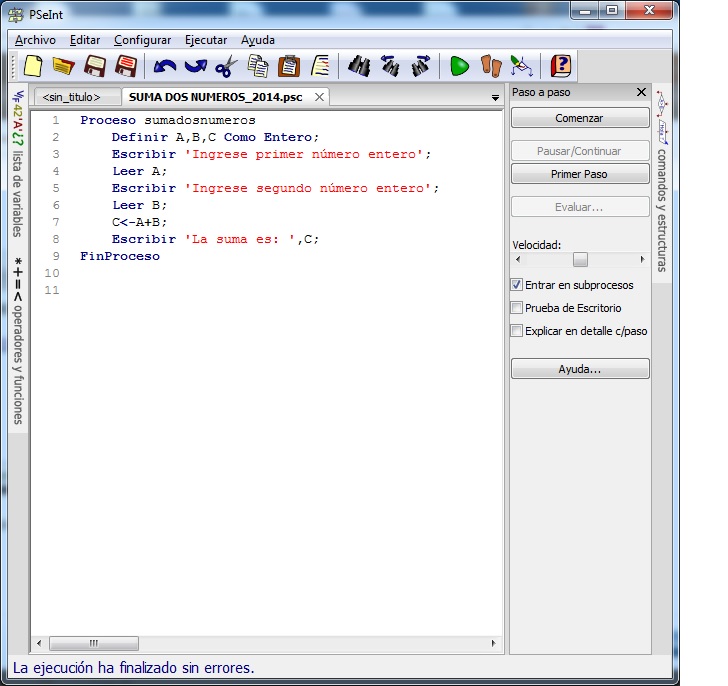Enable Prueba de Escritorio checkbox
This screenshot has height=686, width=728.
pos(517,308)
